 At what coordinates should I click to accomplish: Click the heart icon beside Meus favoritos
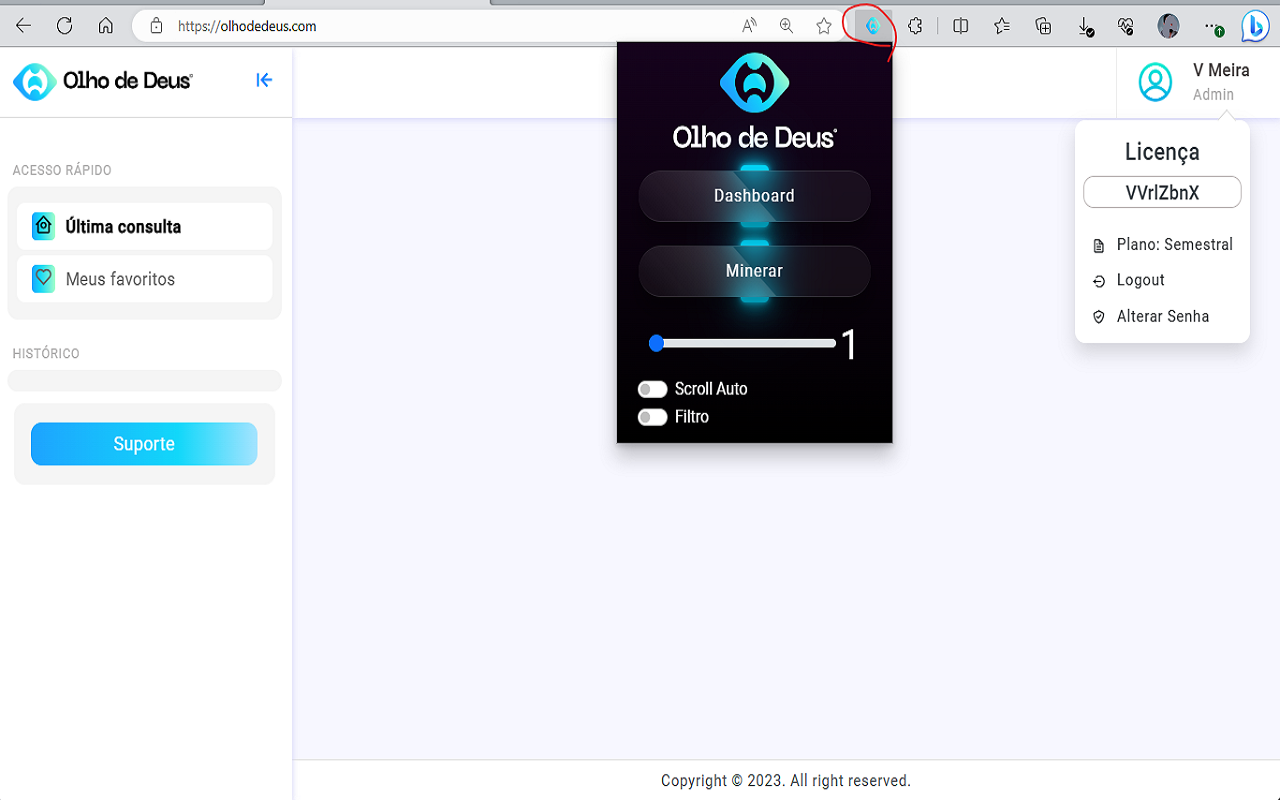(x=43, y=279)
